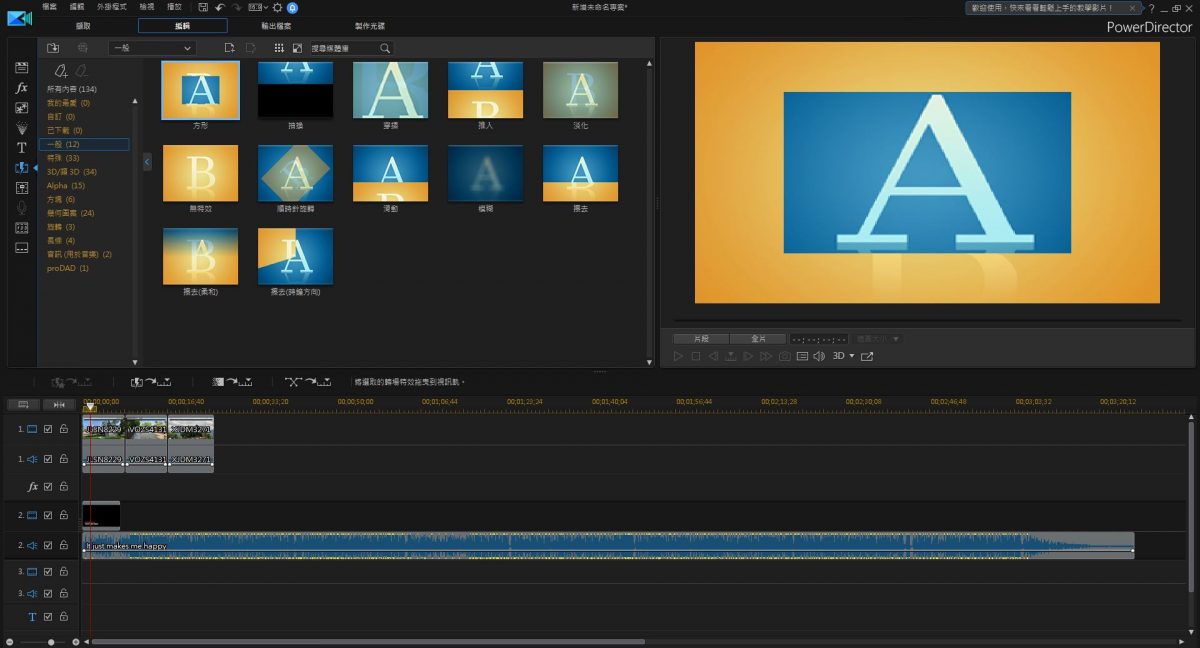Image resolution: width=1200 pixels, height=648 pixels.
Task: Collapse the category panel with side arrow
Action: pos(147,161)
